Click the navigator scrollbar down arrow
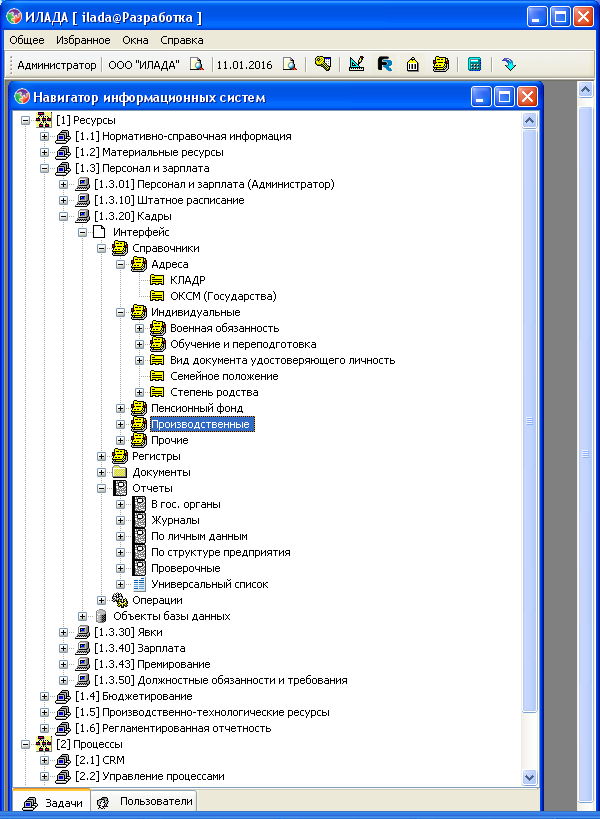The width and height of the screenshot is (600, 819). 529,777
